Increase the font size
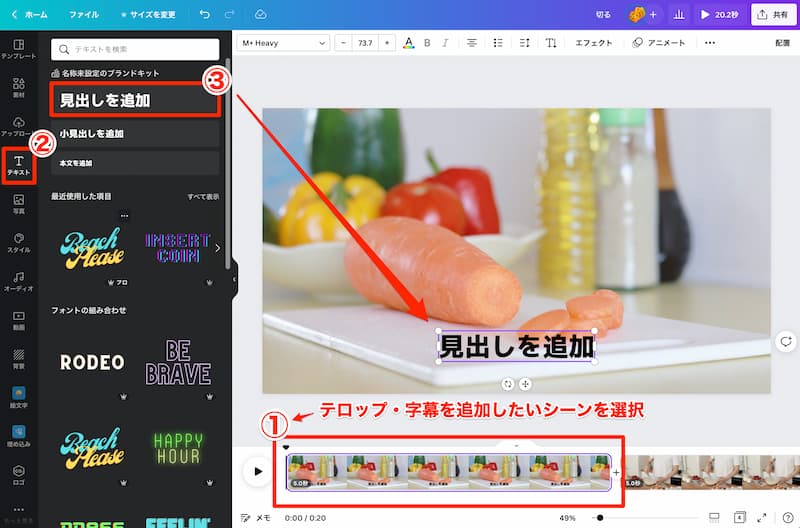Viewport: 800px width, 528px height. tap(387, 43)
